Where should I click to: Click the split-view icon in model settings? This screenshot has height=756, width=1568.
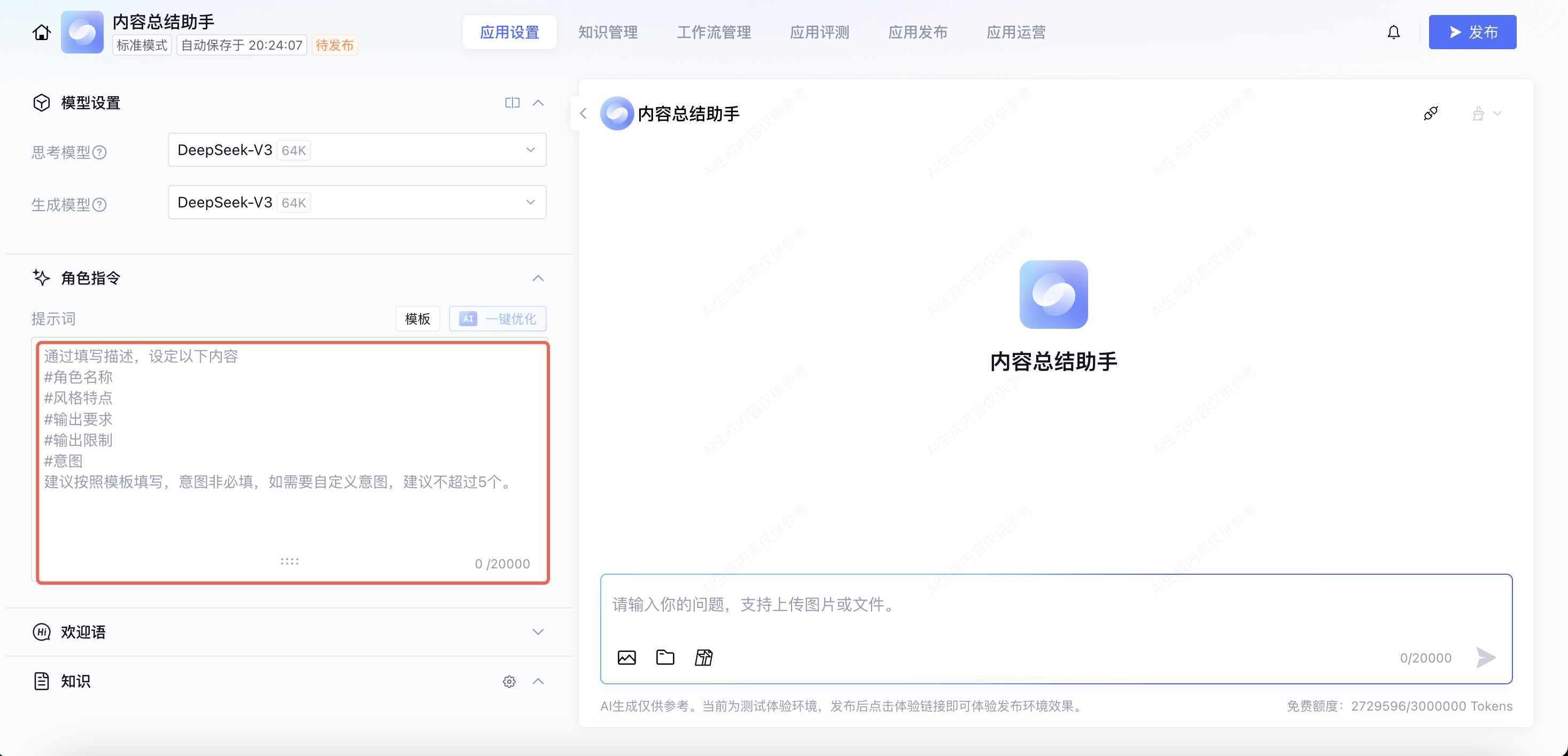[512, 103]
